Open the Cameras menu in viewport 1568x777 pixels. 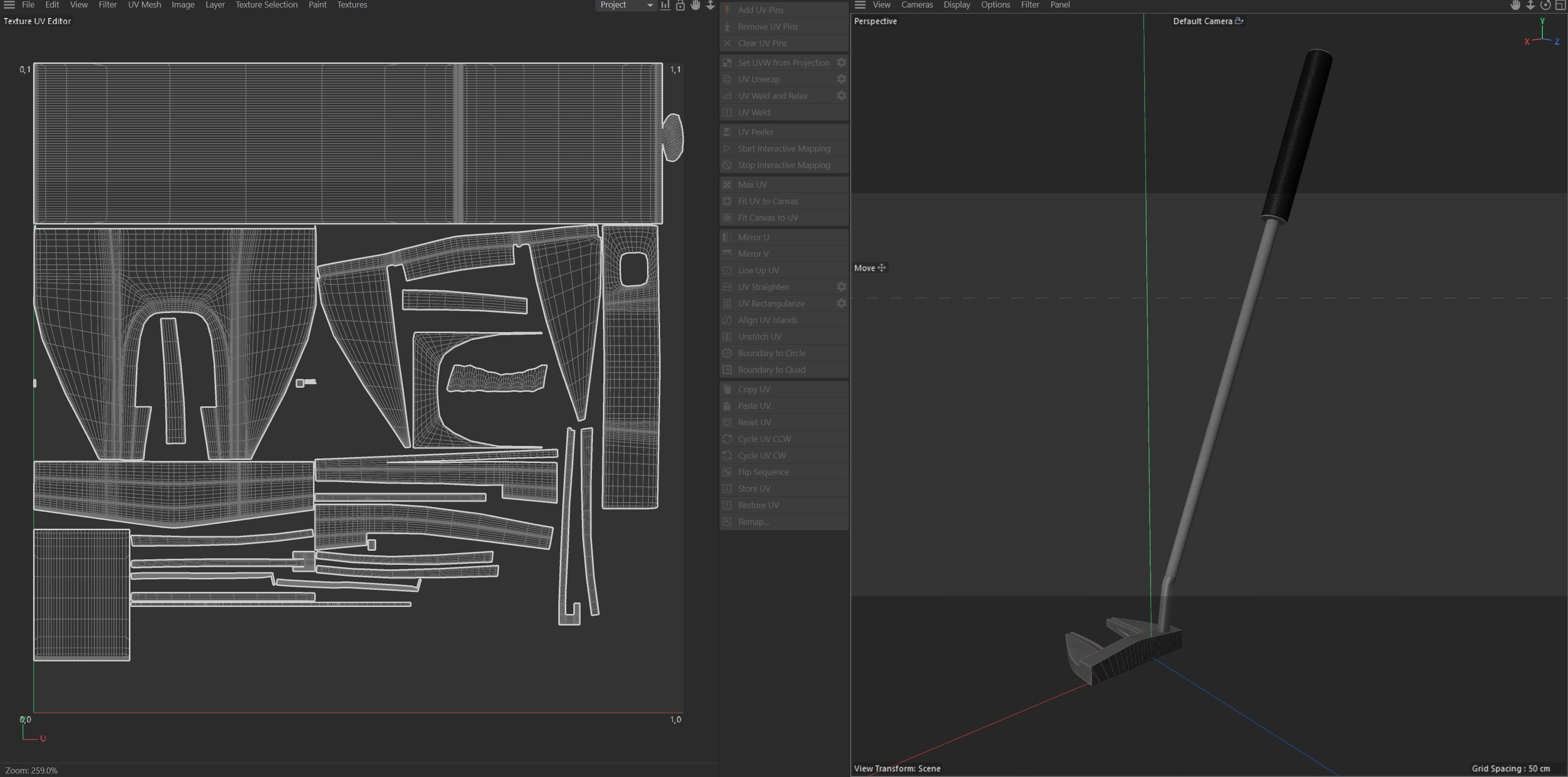(916, 5)
